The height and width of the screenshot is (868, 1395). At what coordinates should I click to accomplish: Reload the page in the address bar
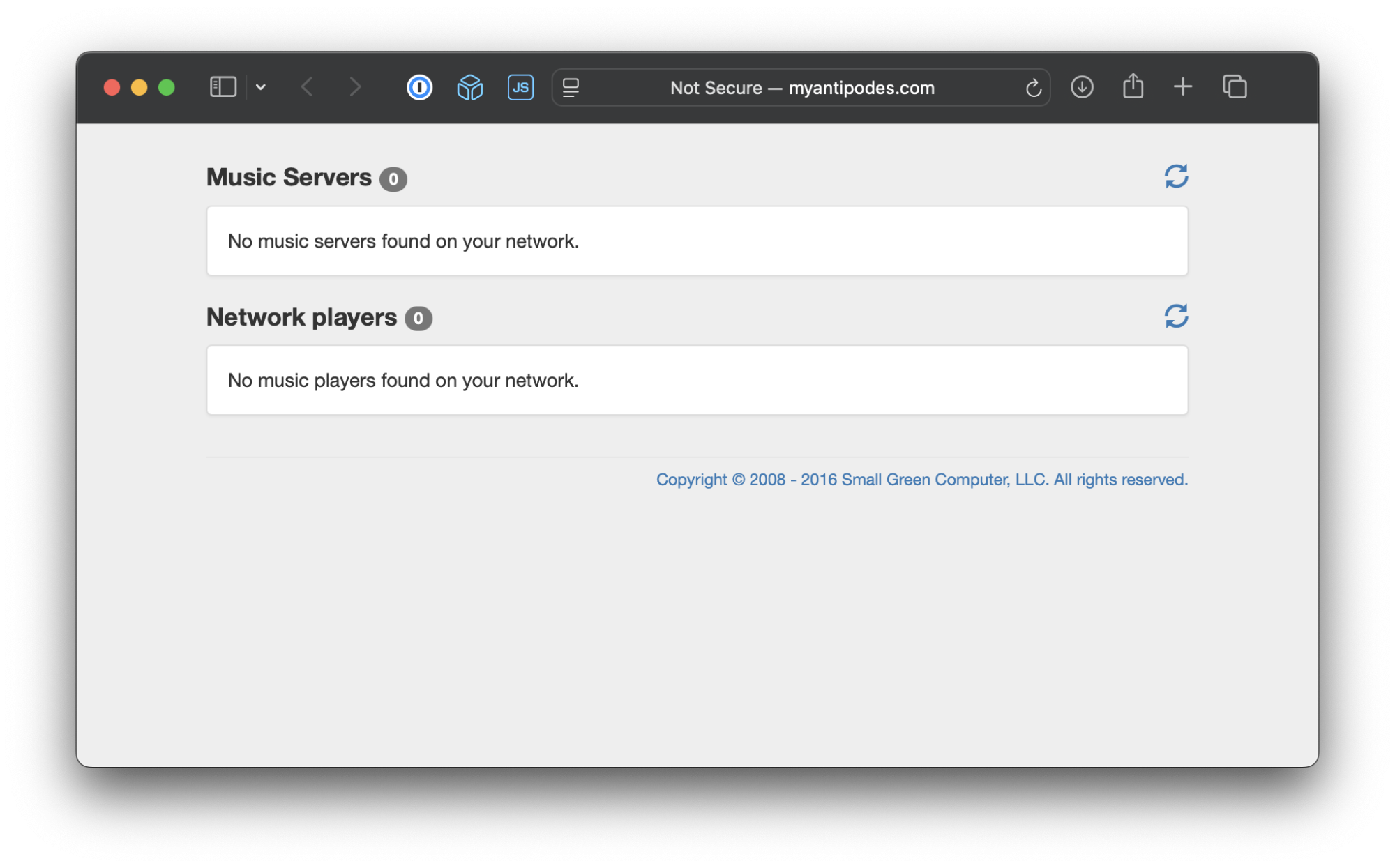(1033, 88)
